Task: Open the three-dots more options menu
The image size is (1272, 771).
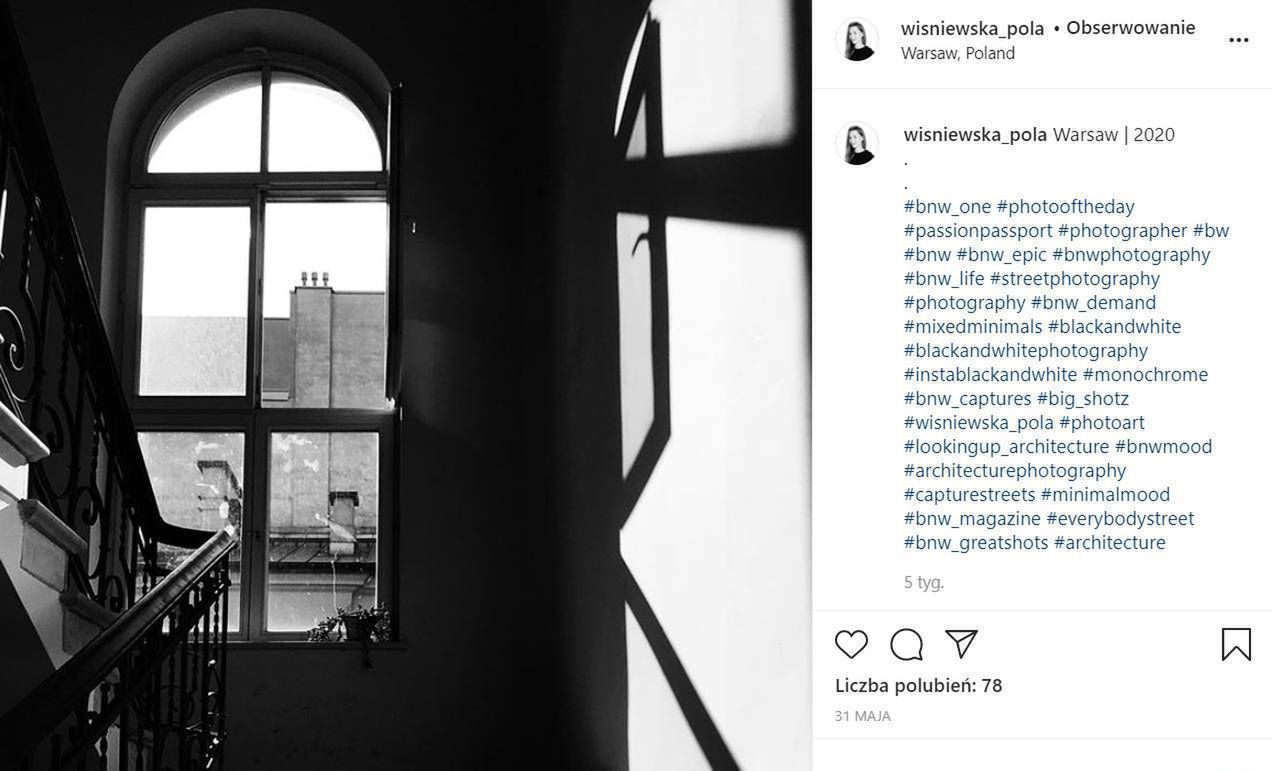Action: tap(1238, 40)
